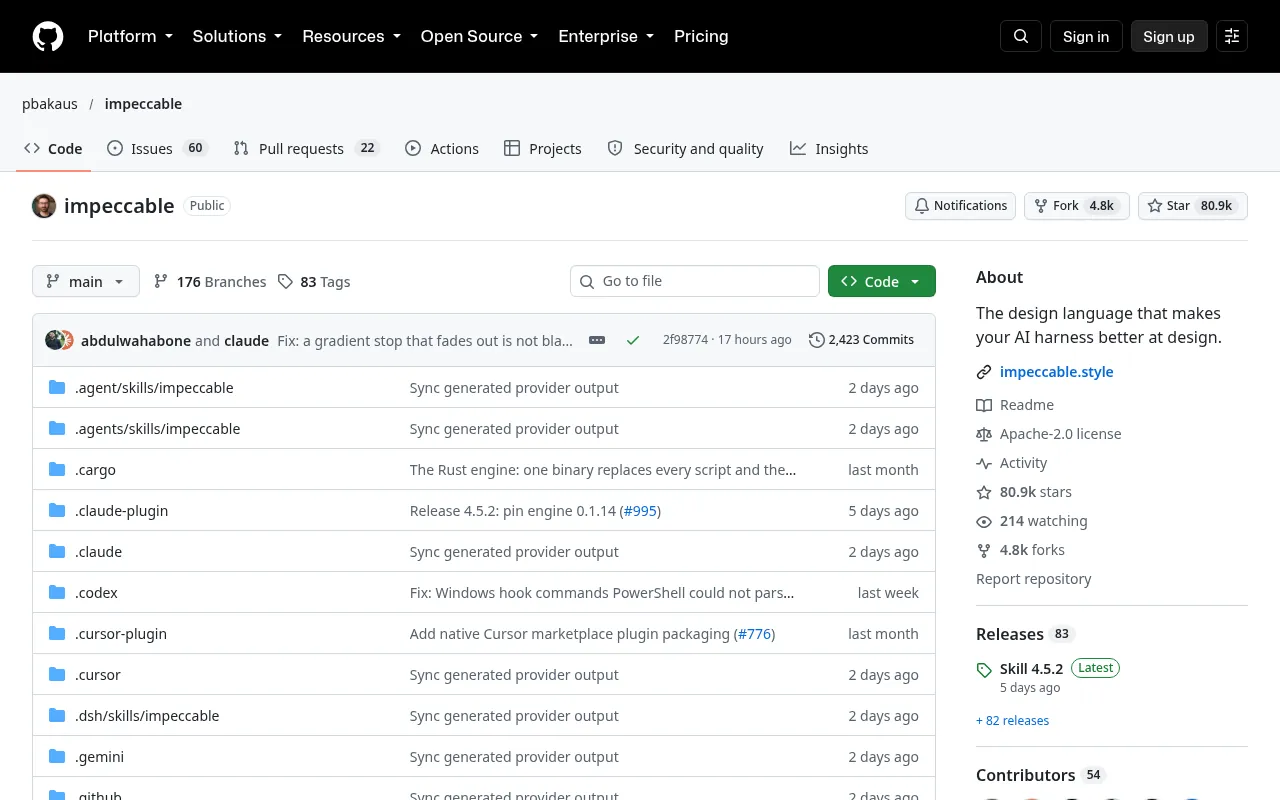Open the .cargo folder icon

point(57,470)
